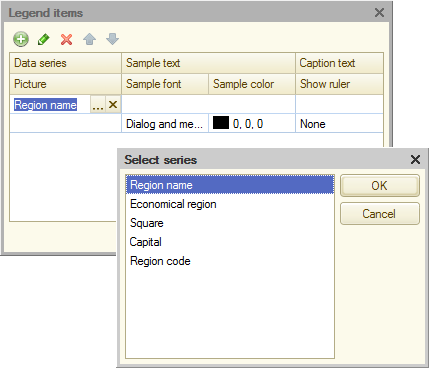Move the legend item up
The image size is (429, 368).
pyautogui.click(x=89, y=39)
